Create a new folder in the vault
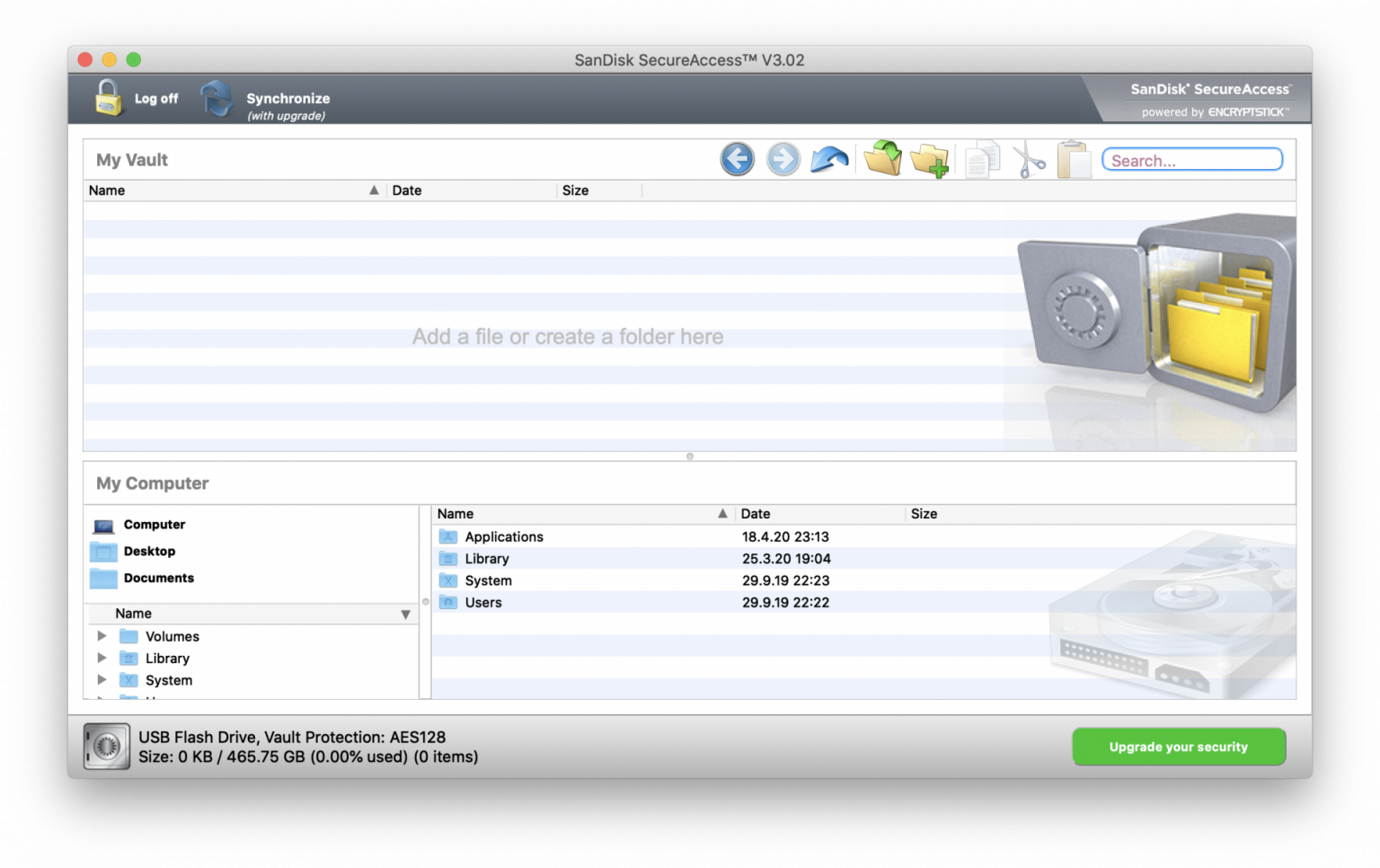Viewport: 1380px width, 868px height. [929, 160]
